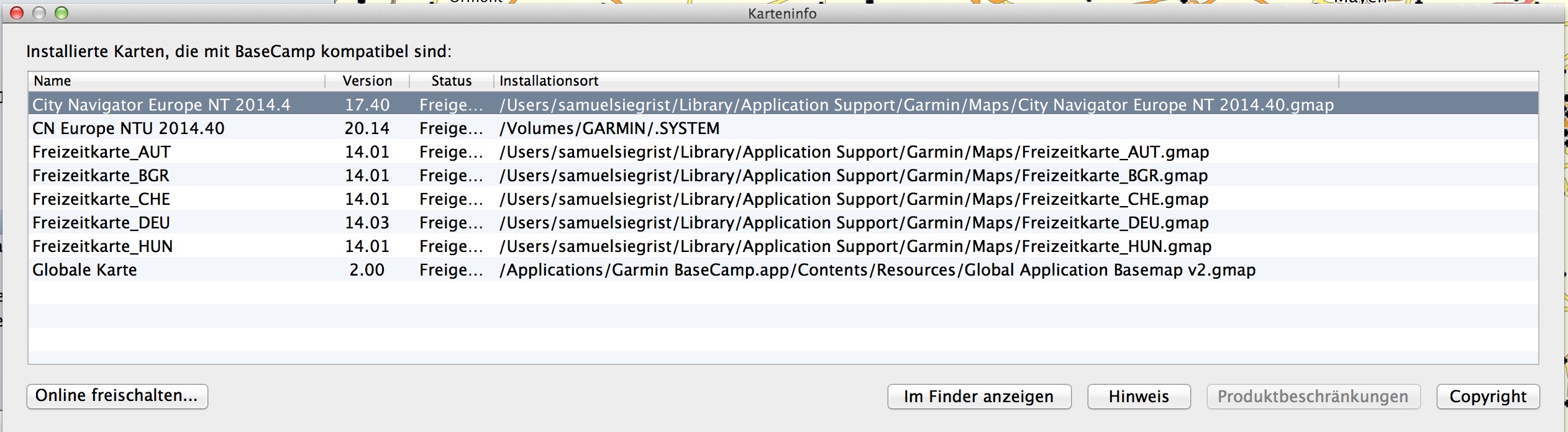Open the Copyright button
The image size is (1568, 432).
point(1488,397)
